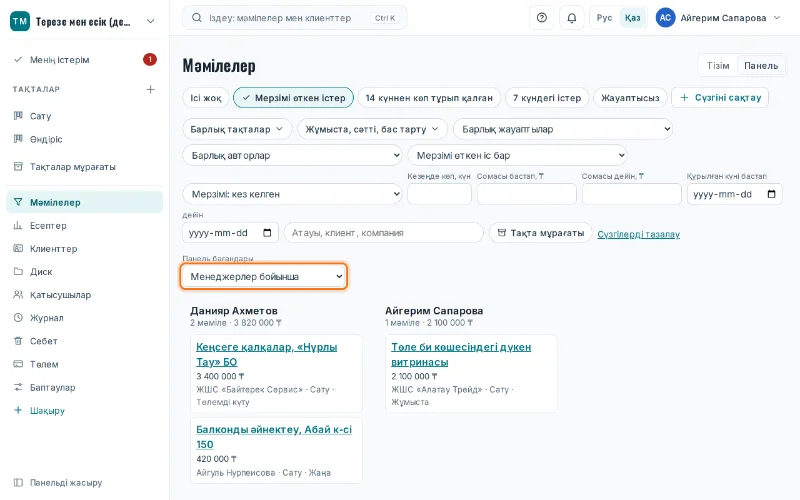Open the Журнал sidebar item
800x500 pixels.
pyautogui.click(x=85, y=318)
